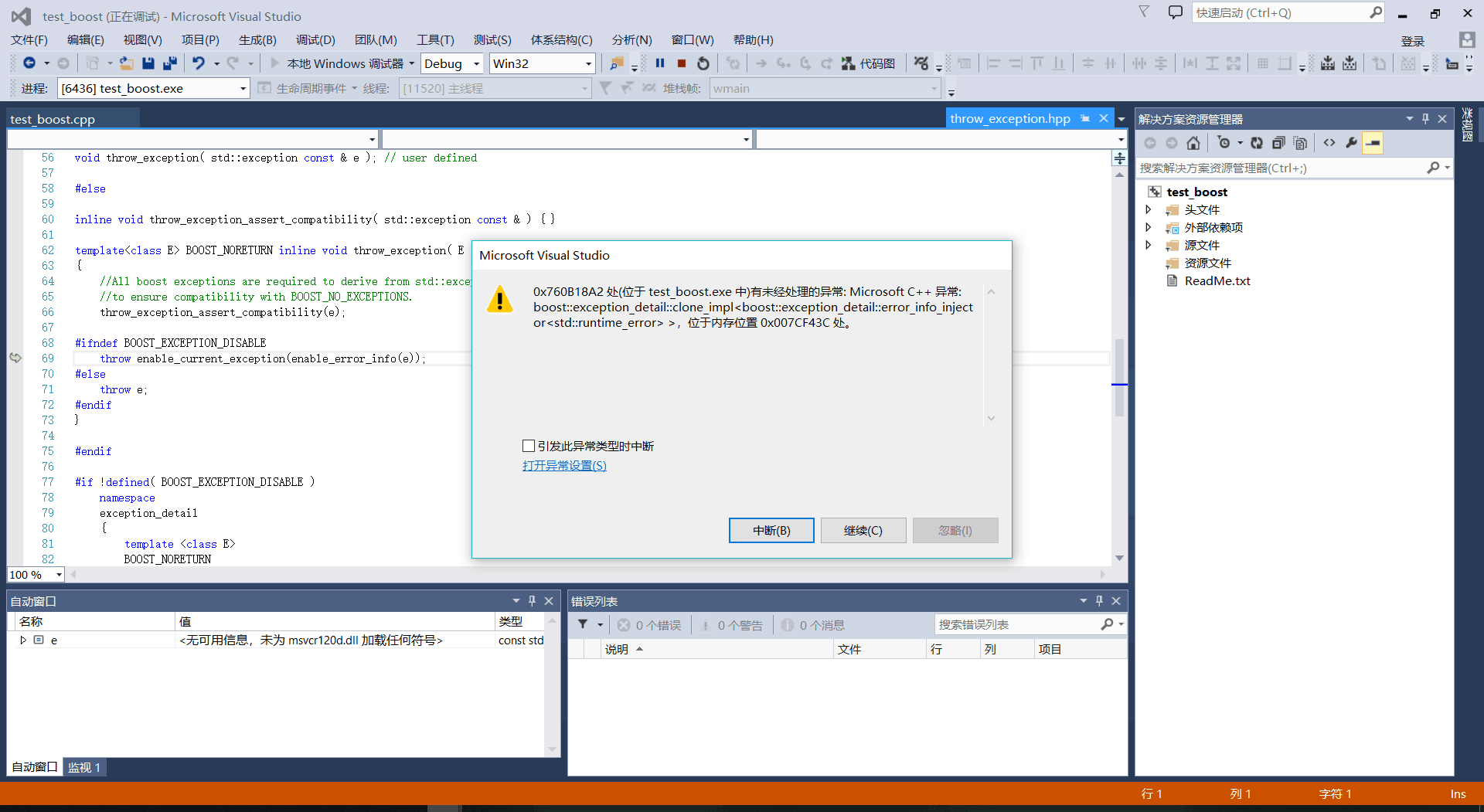The width and height of the screenshot is (1484, 812).
Task: Click the exception message scroll-down arrow
Action: click(991, 418)
